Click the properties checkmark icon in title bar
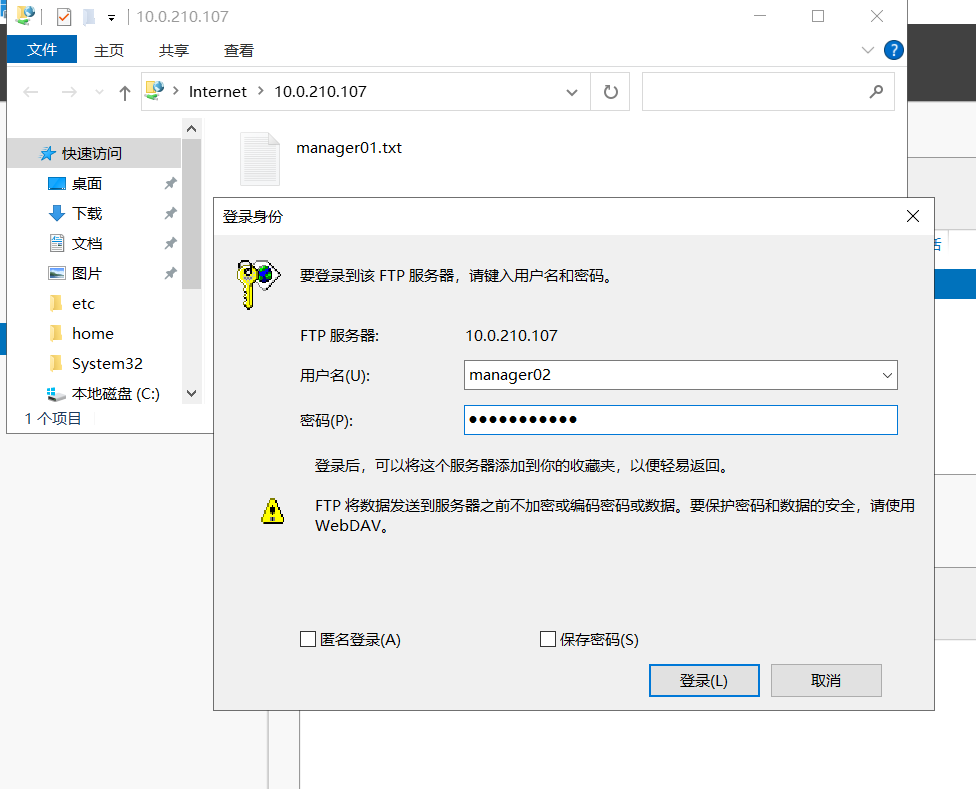This screenshot has width=976, height=789. click(x=64, y=17)
